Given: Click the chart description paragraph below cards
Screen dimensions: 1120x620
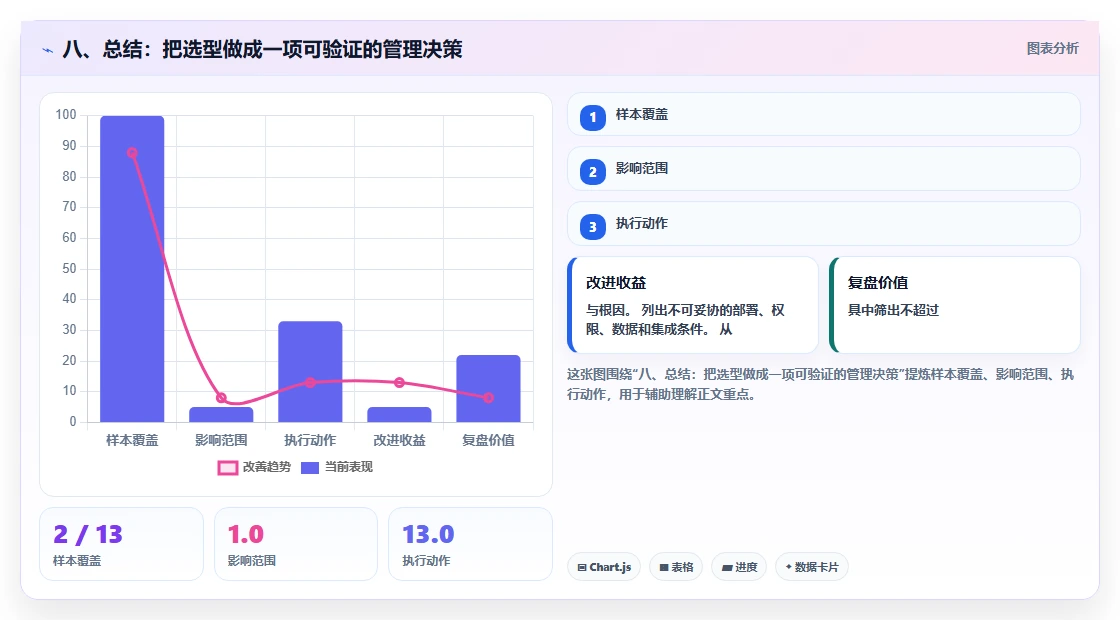Looking at the screenshot, I should (821, 384).
